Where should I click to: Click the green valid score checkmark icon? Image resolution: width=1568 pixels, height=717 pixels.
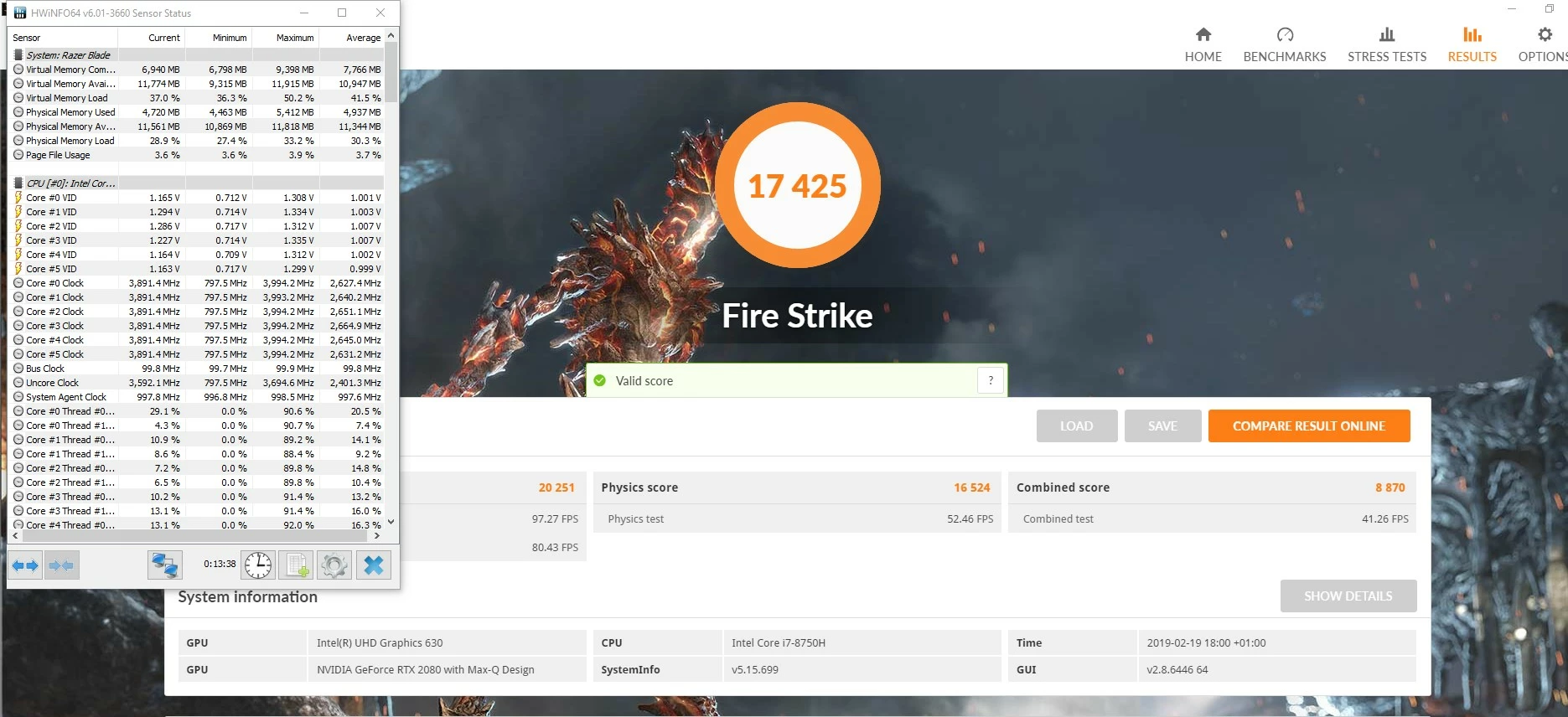[600, 380]
